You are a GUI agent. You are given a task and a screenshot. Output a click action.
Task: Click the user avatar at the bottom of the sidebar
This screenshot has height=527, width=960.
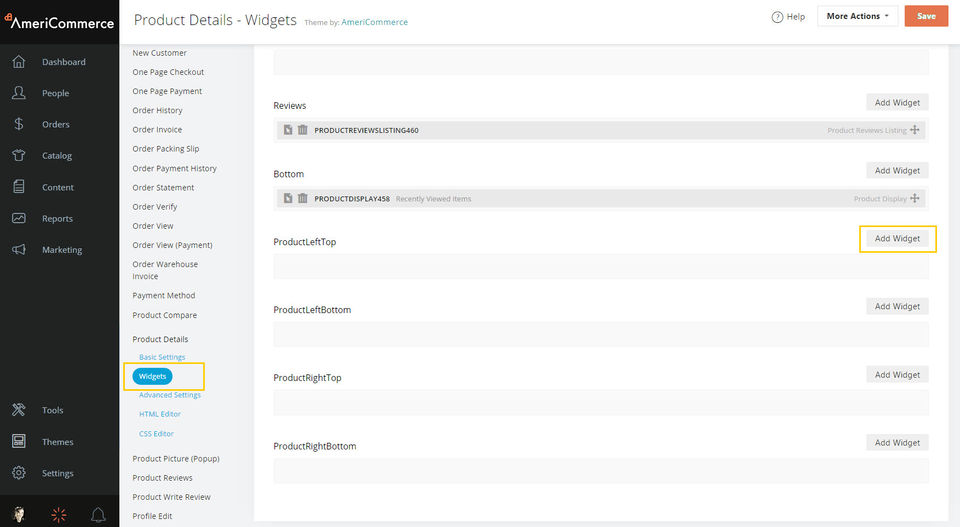[x=19, y=514]
